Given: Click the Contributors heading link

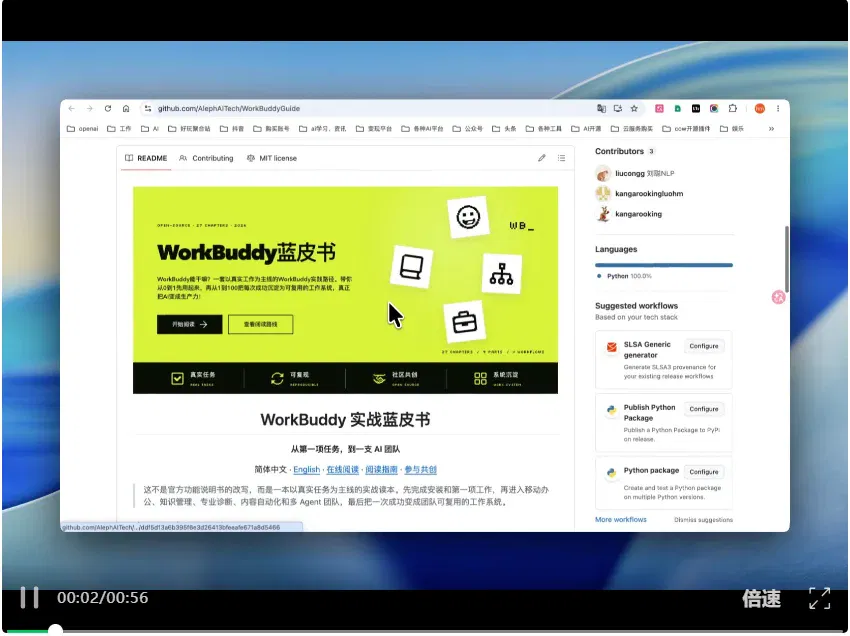Looking at the screenshot, I should (619, 151).
